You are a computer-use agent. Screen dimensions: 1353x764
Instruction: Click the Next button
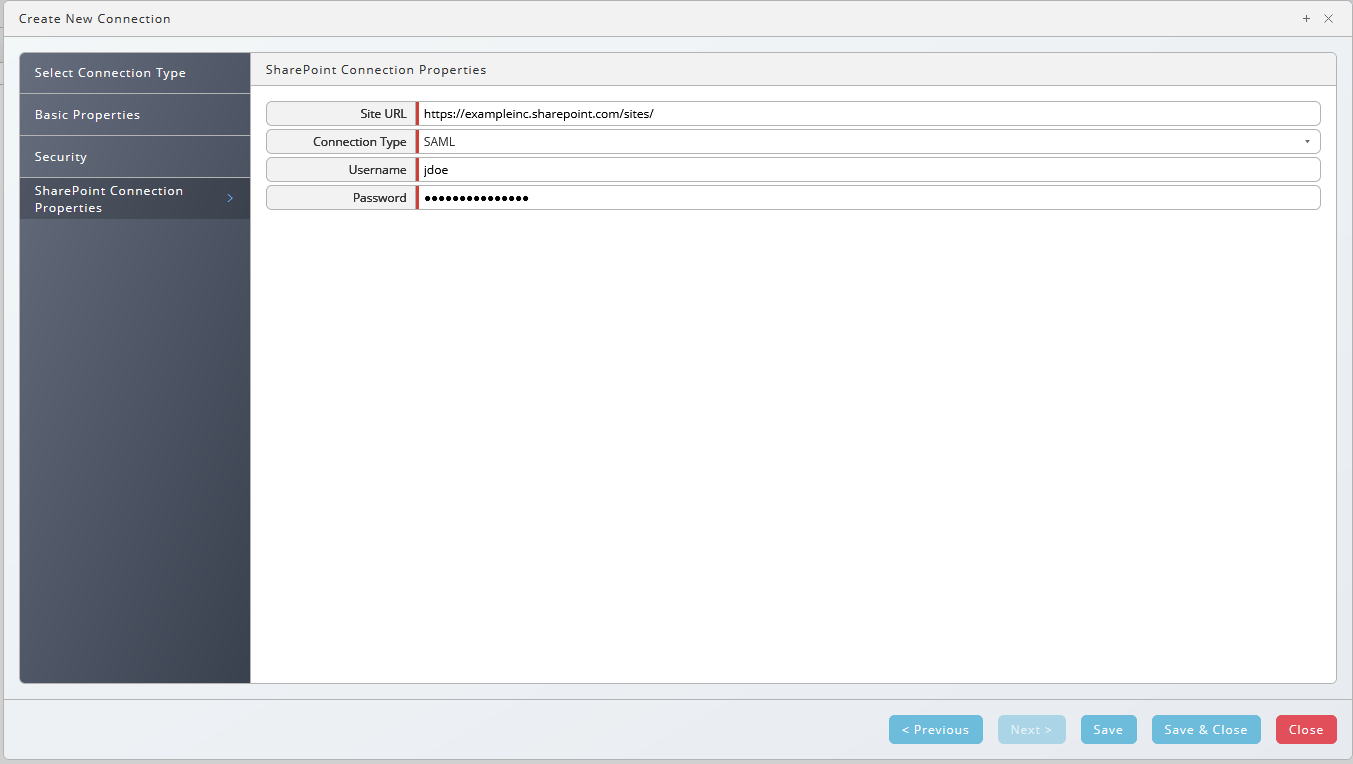(1032, 730)
